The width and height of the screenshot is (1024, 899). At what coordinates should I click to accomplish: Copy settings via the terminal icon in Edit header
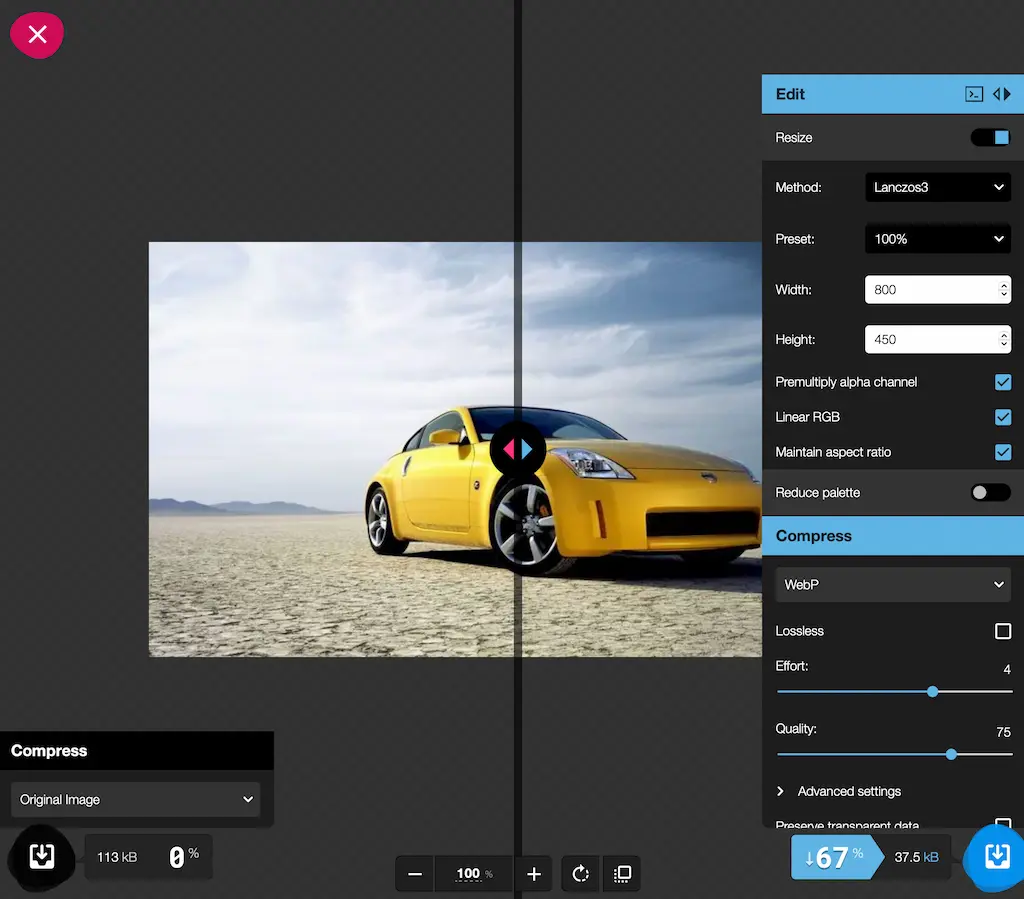coord(974,94)
